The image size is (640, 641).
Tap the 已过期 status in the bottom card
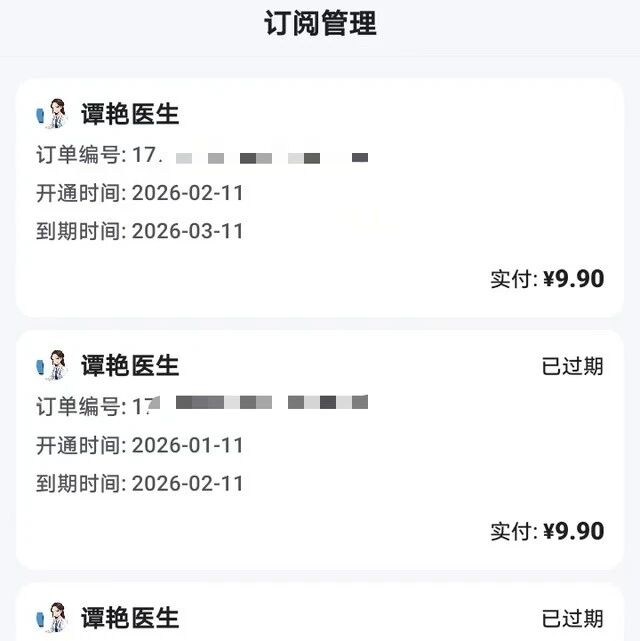tap(572, 618)
